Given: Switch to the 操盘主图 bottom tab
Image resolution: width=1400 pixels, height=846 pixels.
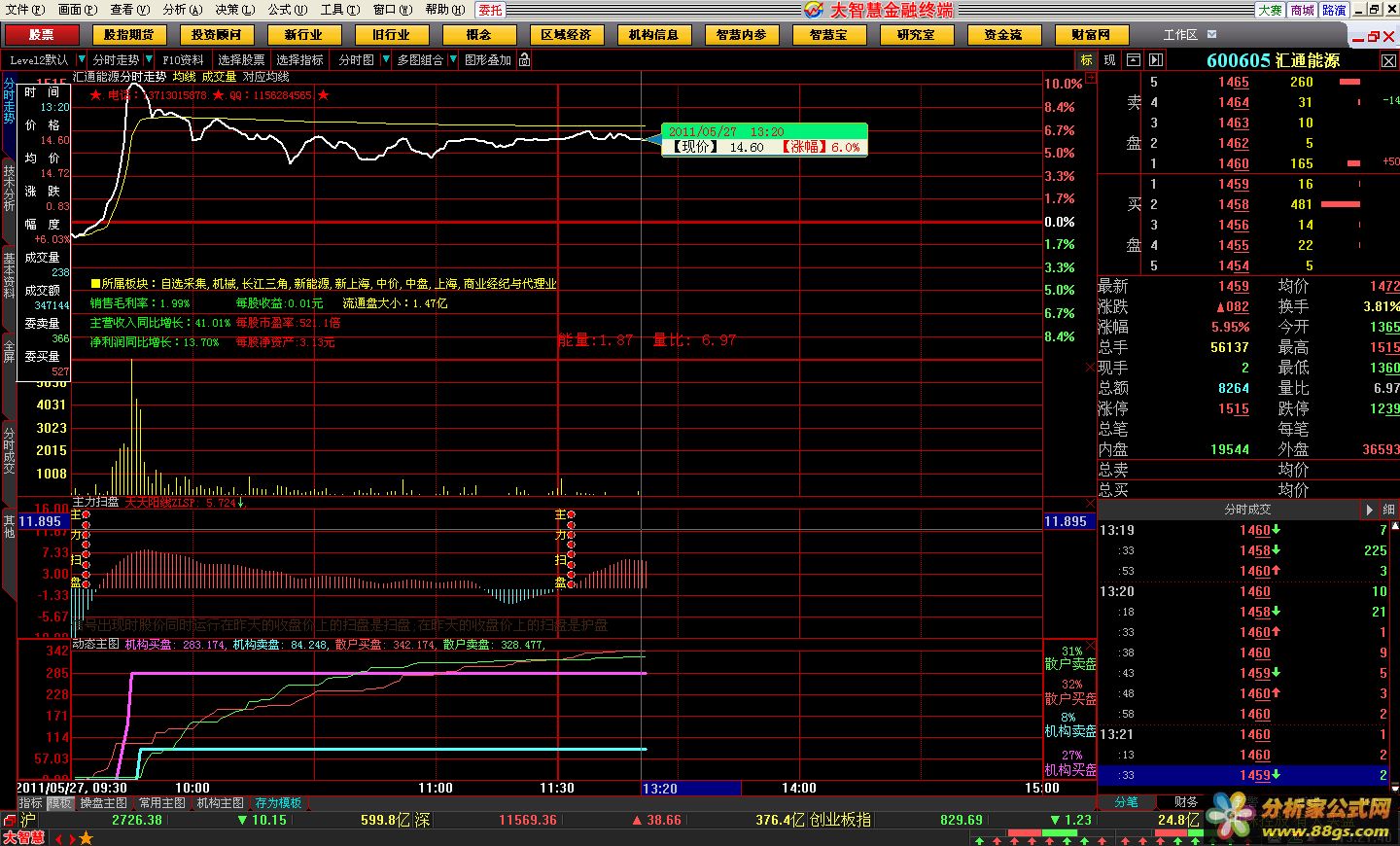Looking at the screenshot, I should [104, 803].
